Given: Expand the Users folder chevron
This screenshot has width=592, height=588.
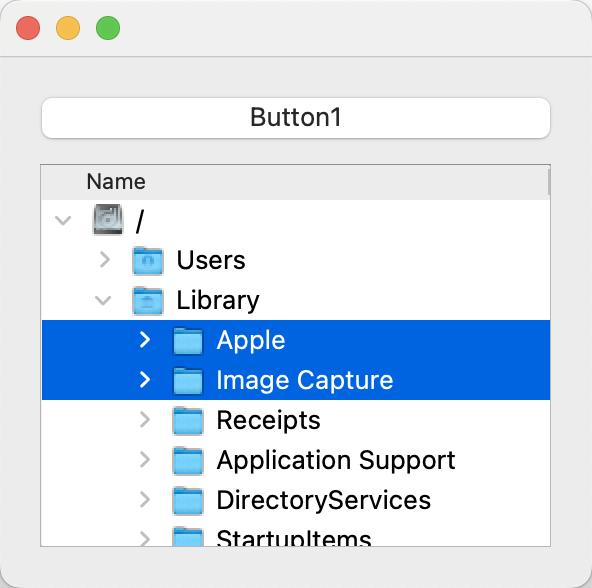Looking at the screenshot, I should pyautogui.click(x=105, y=260).
